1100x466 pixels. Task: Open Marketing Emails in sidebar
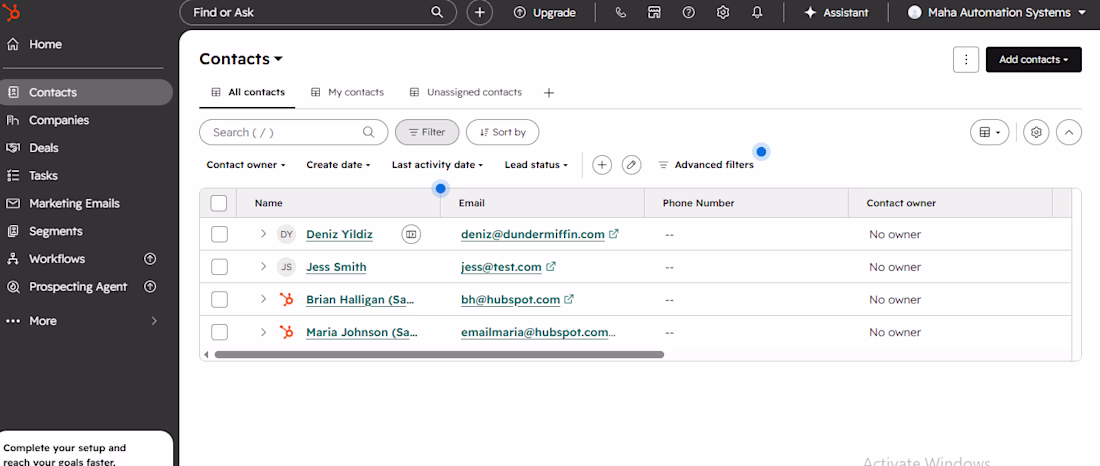coord(74,204)
